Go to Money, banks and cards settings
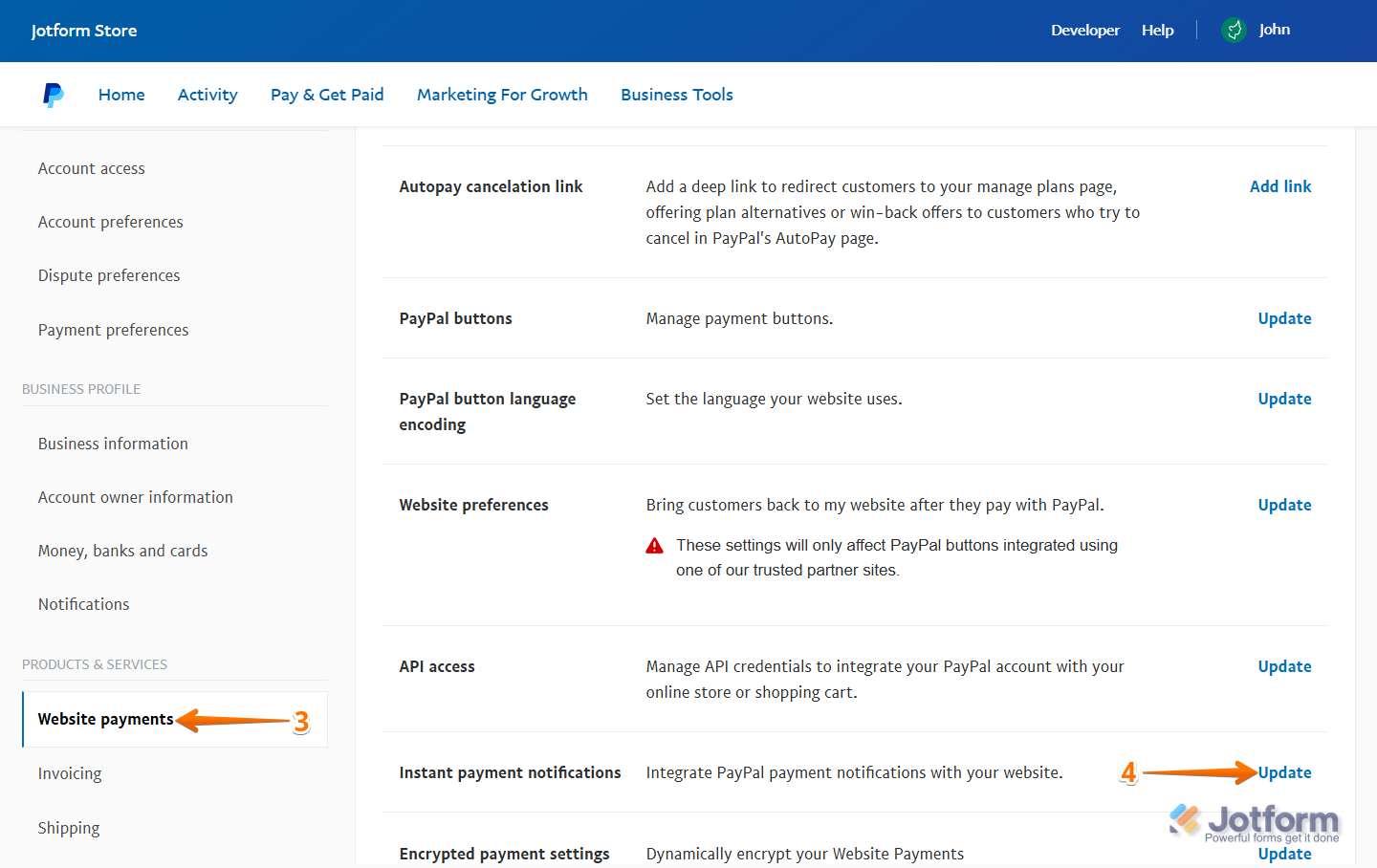 pos(122,550)
